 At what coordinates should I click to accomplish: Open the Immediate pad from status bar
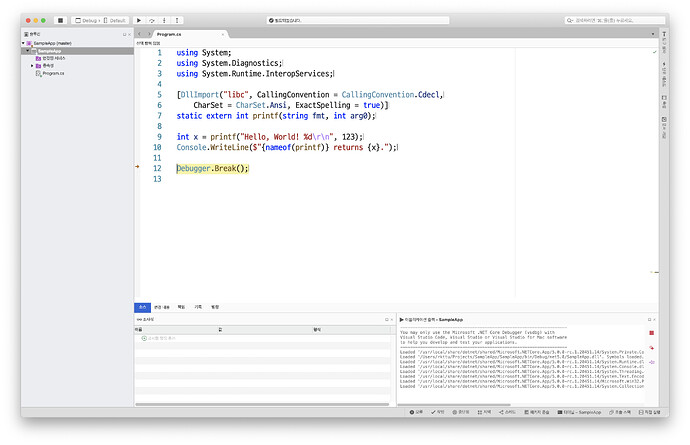point(650,412)
